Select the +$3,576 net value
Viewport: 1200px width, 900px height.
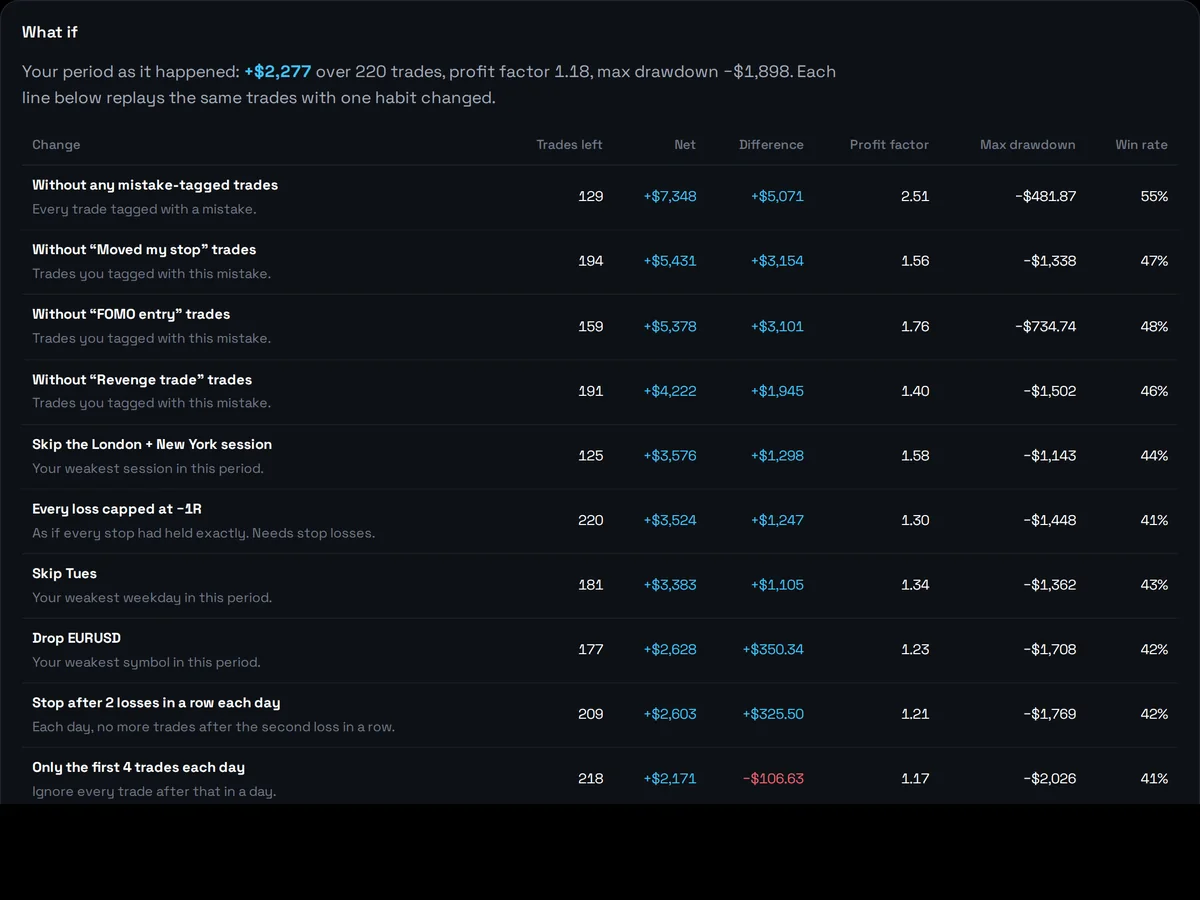point(670,455)
